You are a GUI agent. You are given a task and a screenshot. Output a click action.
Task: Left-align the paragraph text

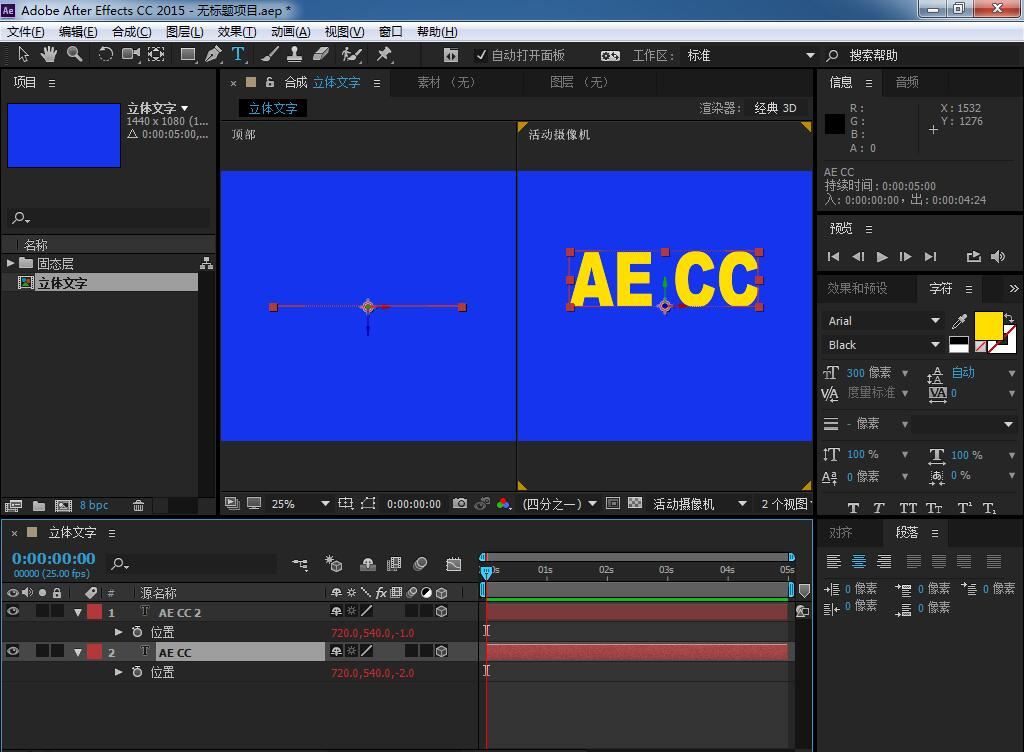[x=834, y=561]
